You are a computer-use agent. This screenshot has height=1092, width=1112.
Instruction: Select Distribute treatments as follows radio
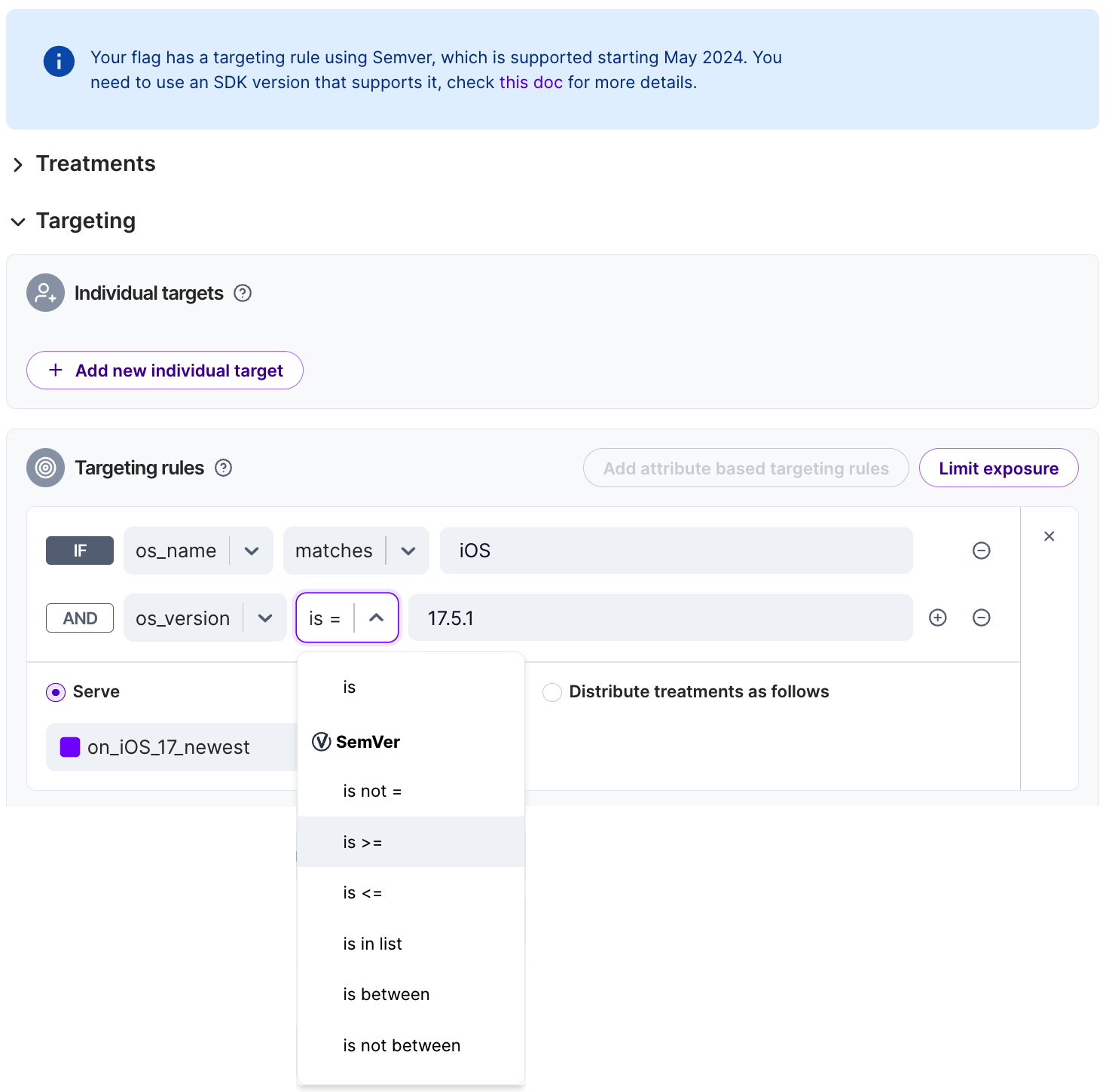pos(552,692)
